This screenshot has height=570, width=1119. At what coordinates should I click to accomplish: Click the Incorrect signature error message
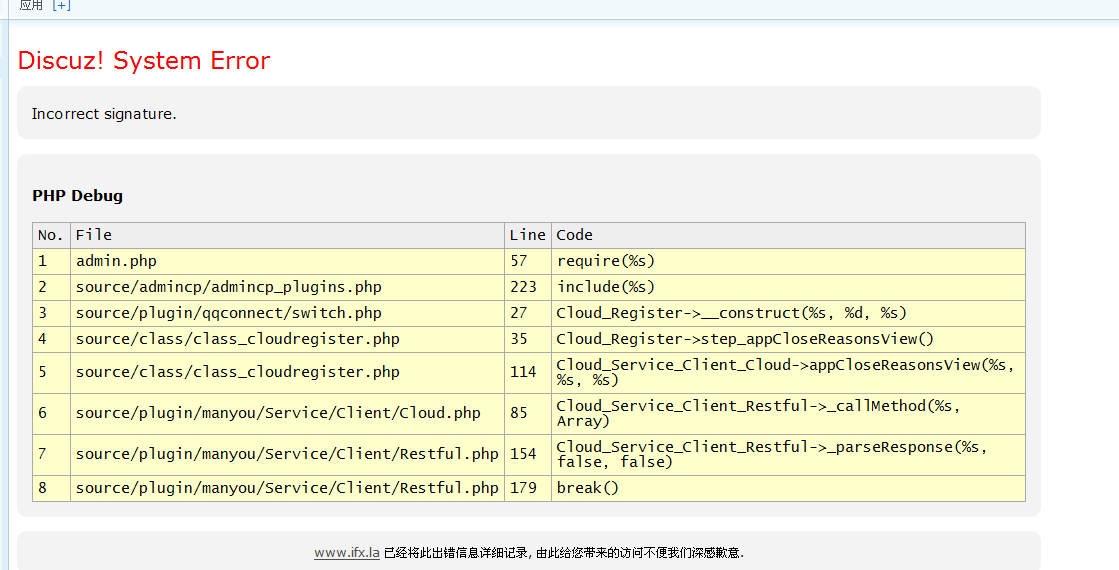point(104,114)
